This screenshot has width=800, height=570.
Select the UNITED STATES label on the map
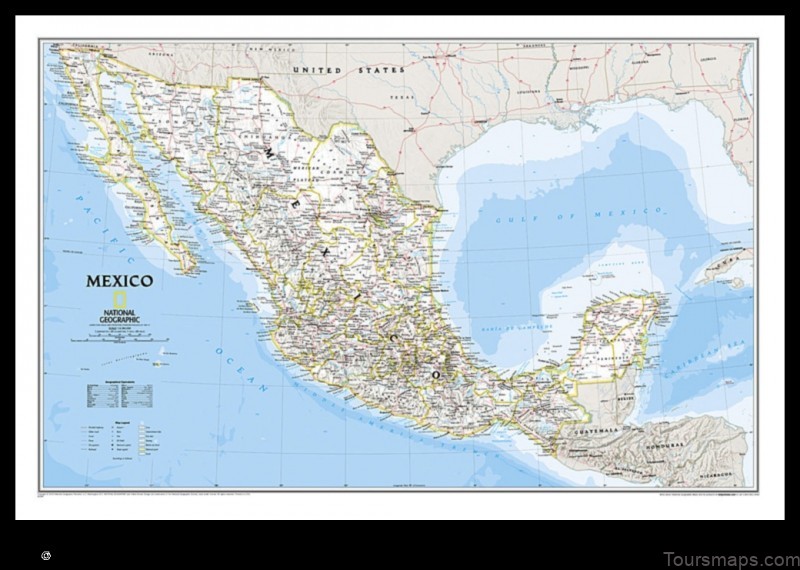pyautogui.click(x=349, y=70)
